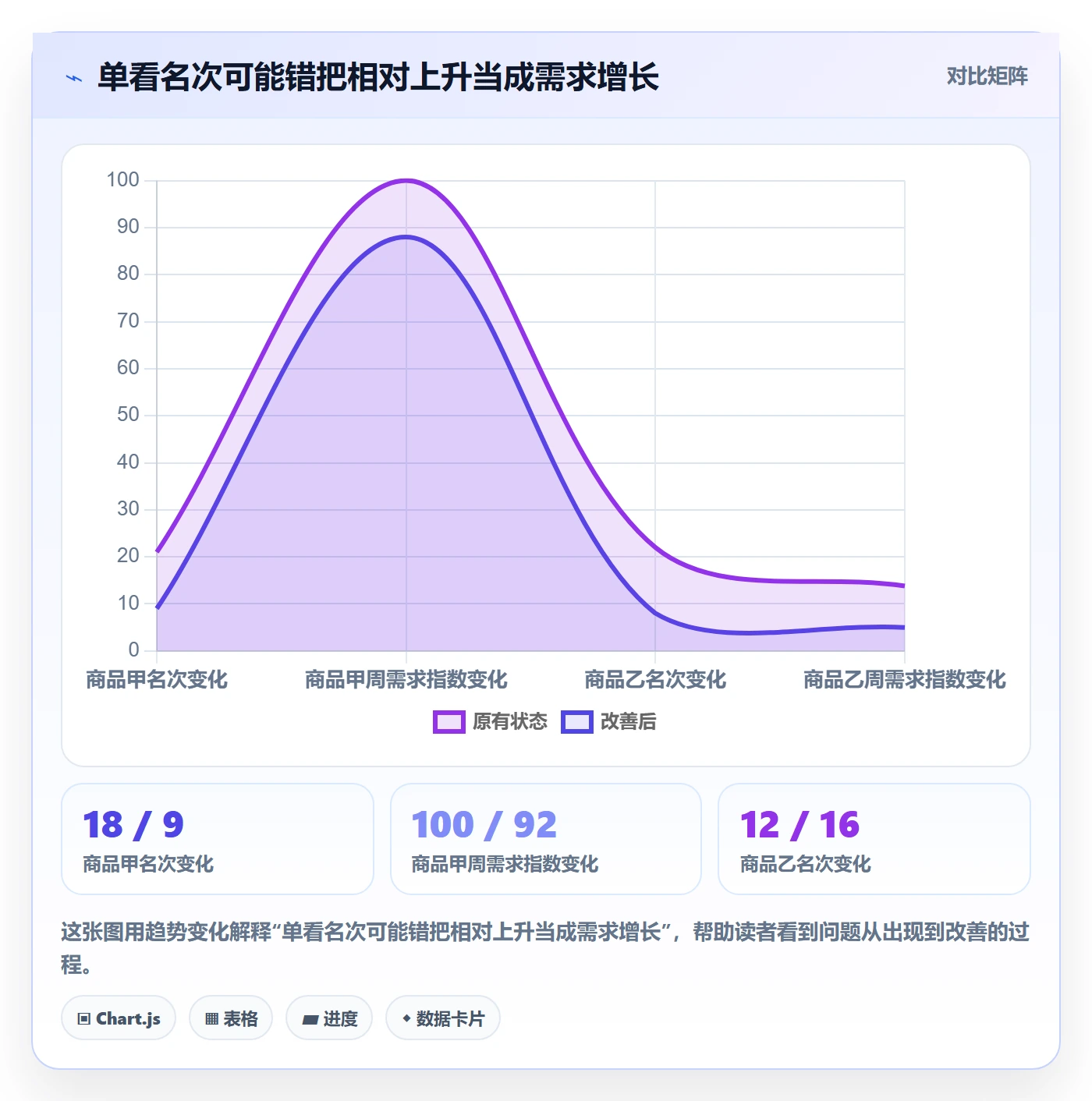Click the y-axis value 80
Viewport: 1092px width, 1101px height.
tap(128, 274)
